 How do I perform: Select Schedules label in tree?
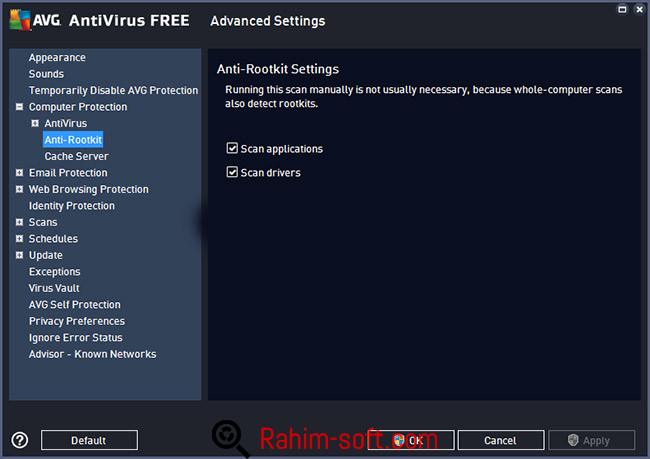tap(53, 238)
